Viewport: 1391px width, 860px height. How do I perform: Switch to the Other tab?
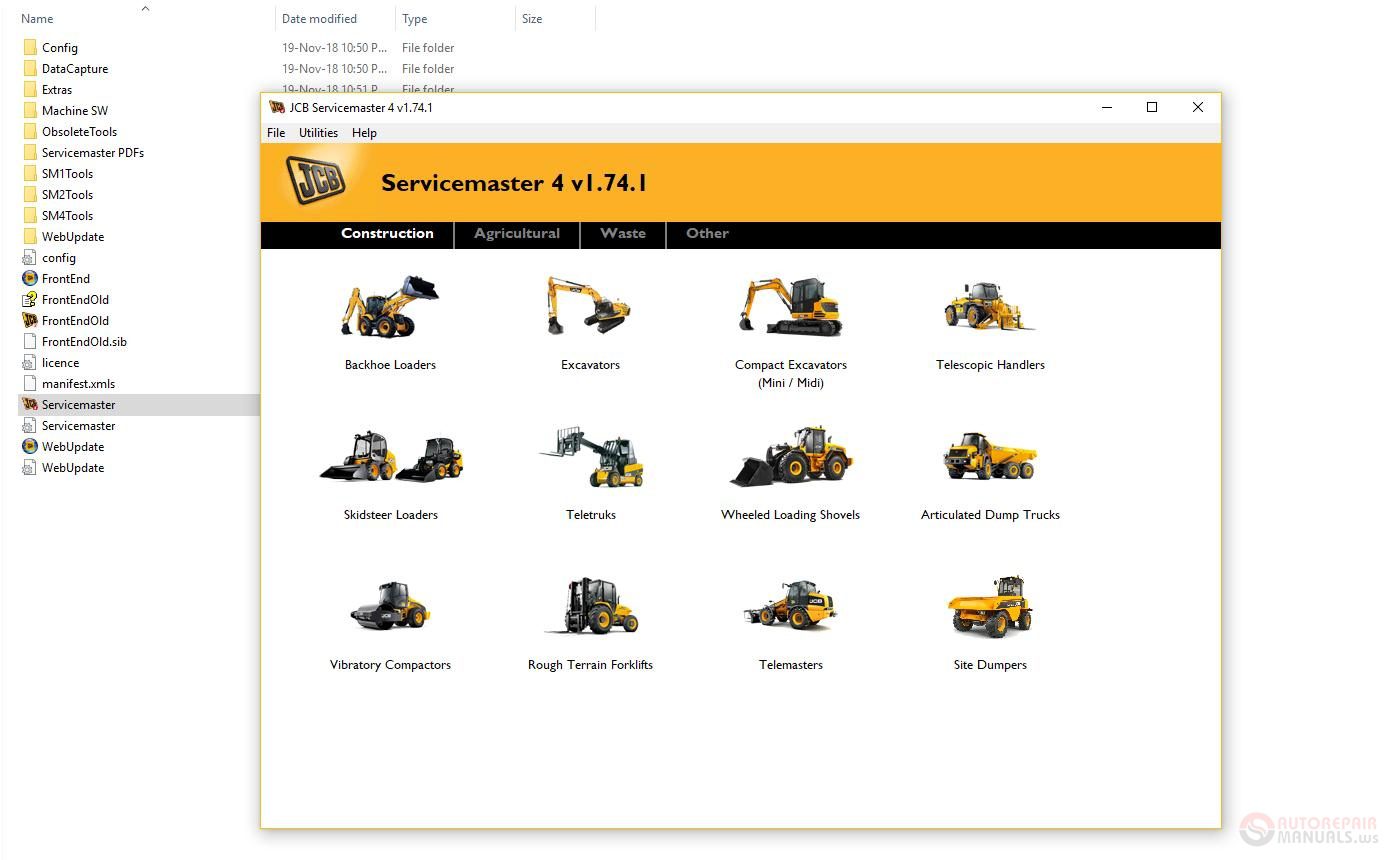tap(707, 234)
